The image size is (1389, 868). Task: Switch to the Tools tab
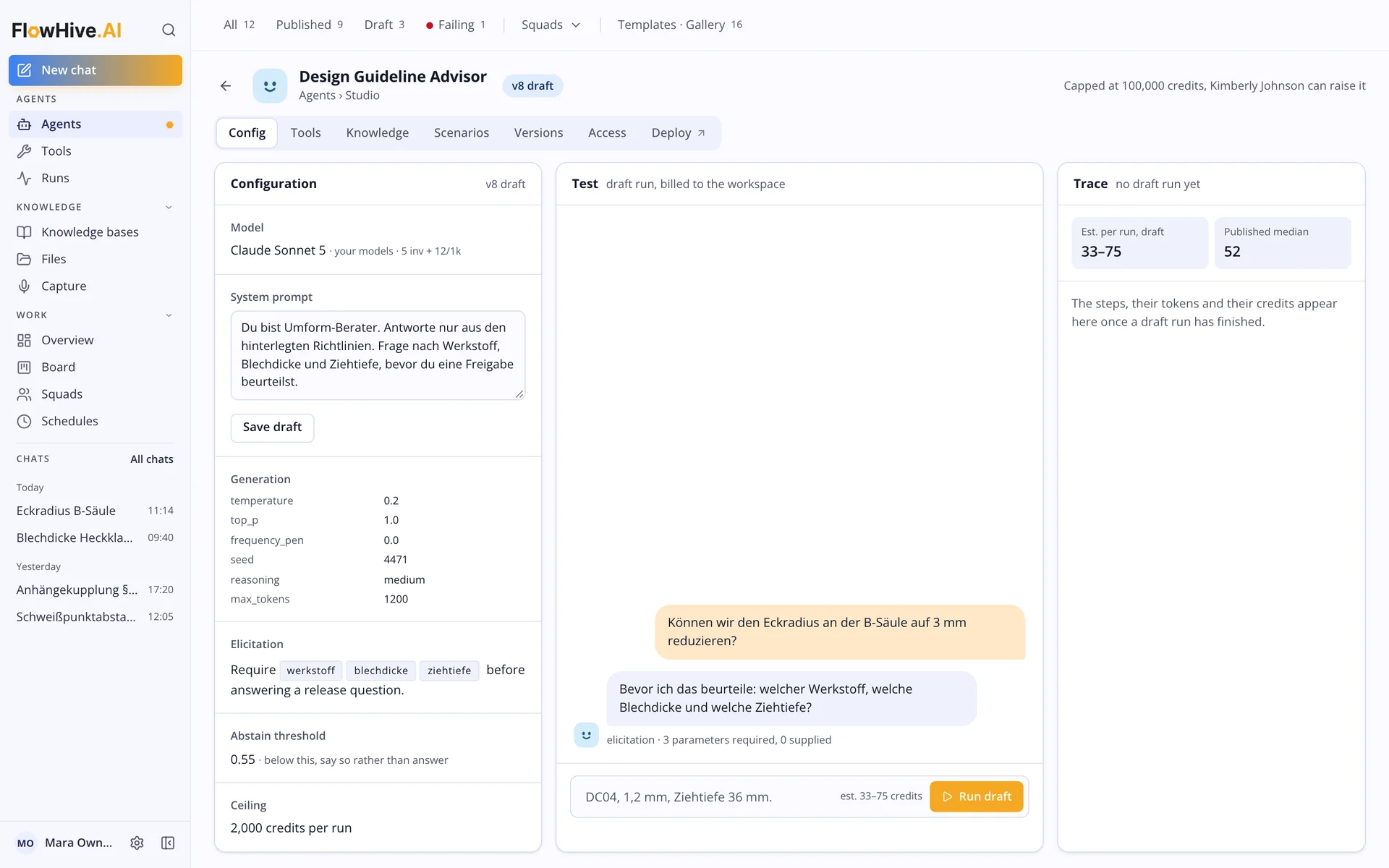(x=305, y=133)
